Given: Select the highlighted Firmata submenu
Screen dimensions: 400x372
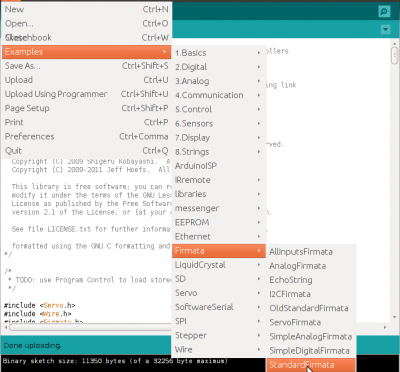Looking at the screenshot, I should pyautogui.click(x=219, y=251).
